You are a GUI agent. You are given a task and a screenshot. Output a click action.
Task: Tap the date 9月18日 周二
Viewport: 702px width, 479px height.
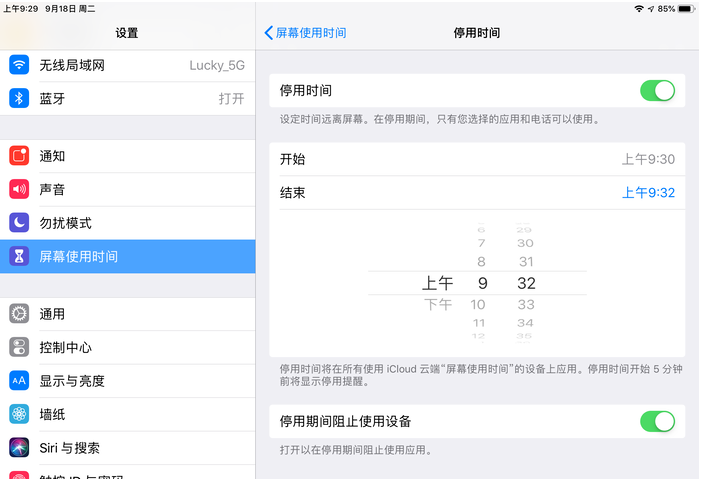(x=70, y=9)
